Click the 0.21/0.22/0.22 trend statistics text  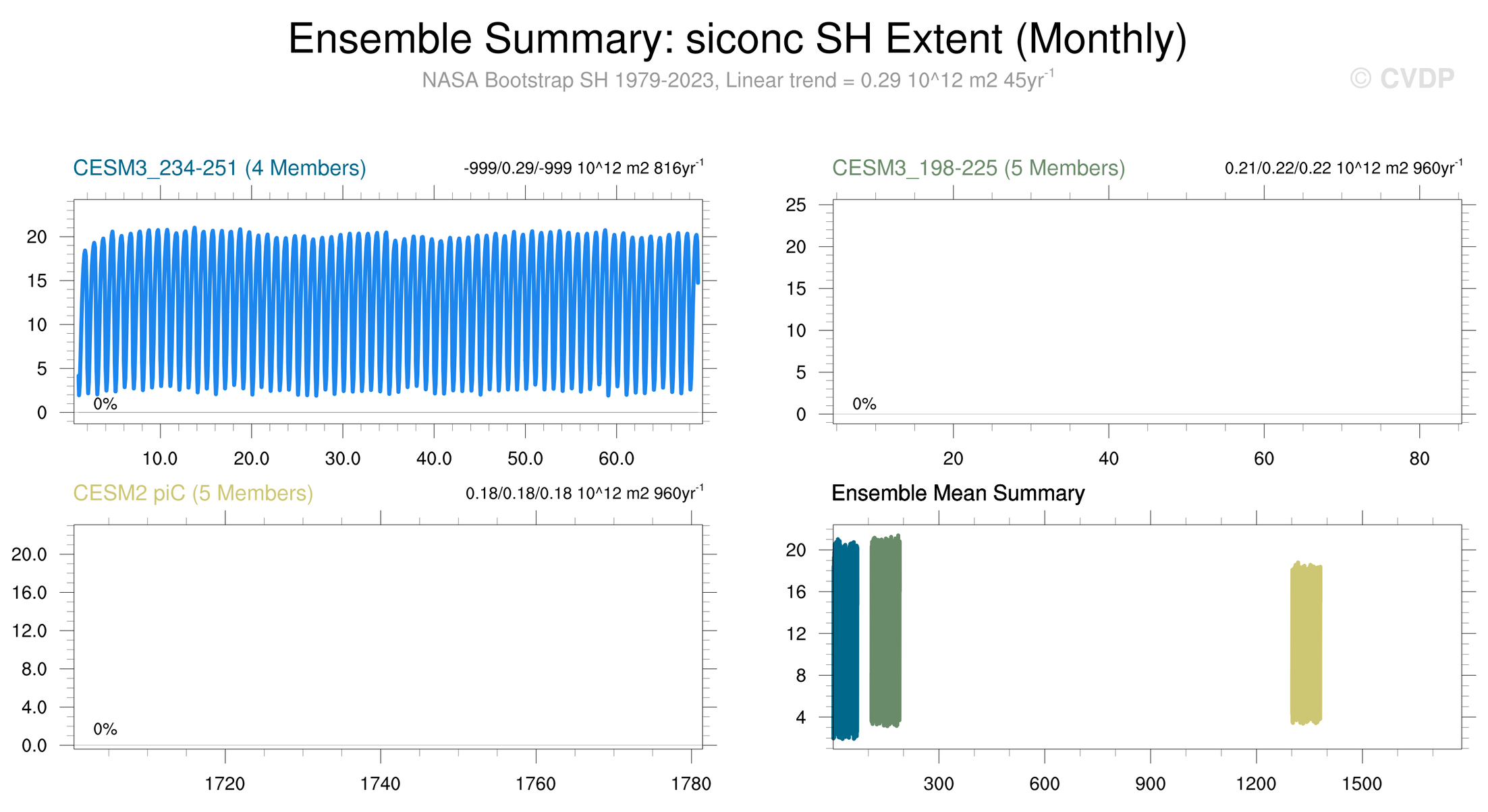[x=1342, y=168]
